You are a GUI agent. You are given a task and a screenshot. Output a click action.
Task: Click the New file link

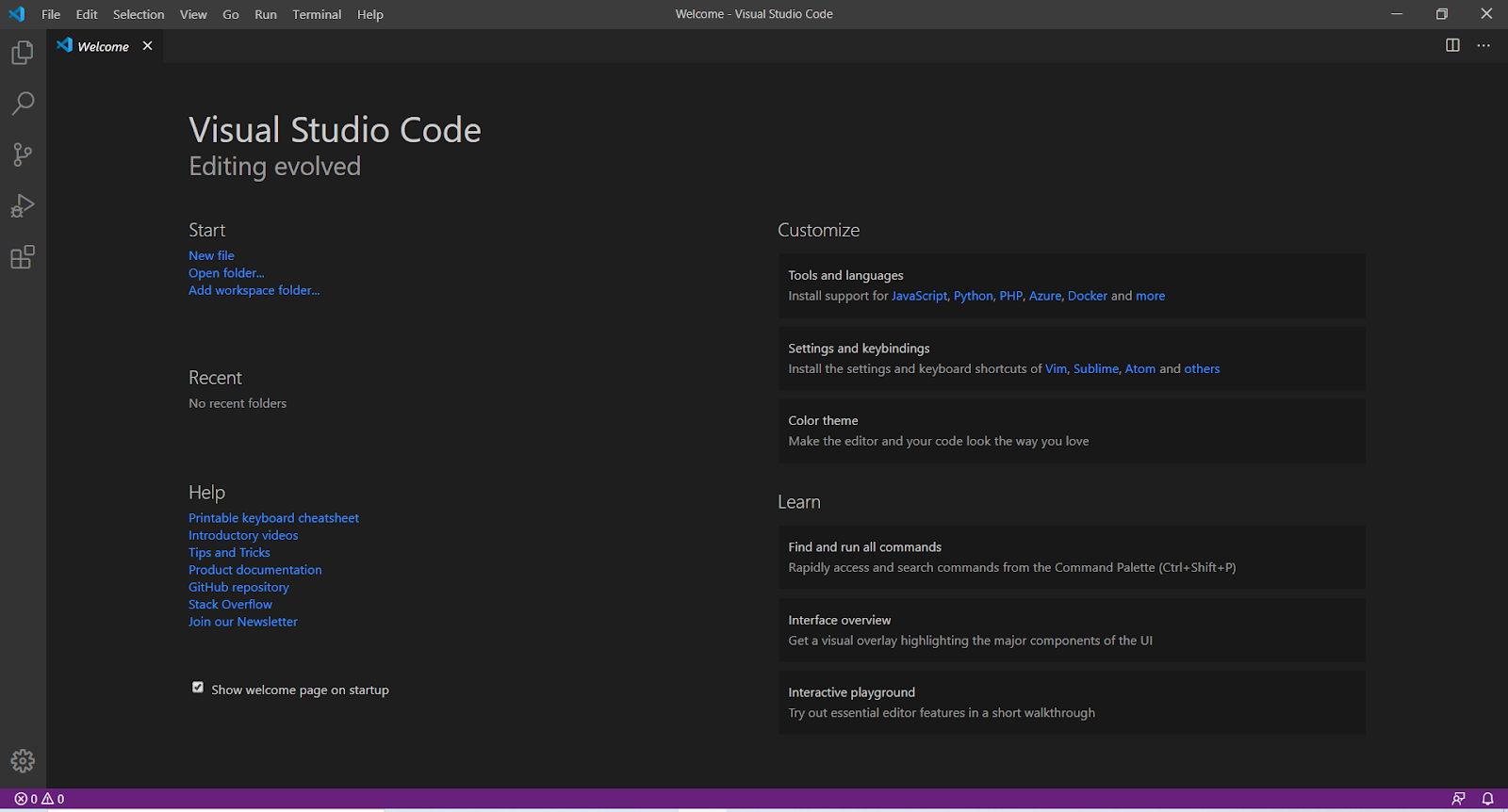(x=211, y=255)
